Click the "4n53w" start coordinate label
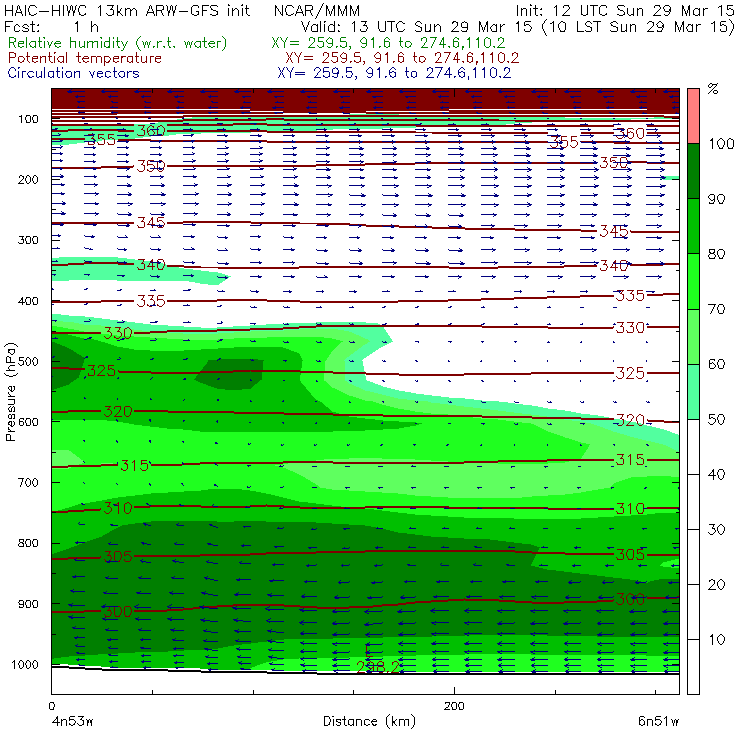740x740 pixels. pyautogui.click(x=72, y=722)
